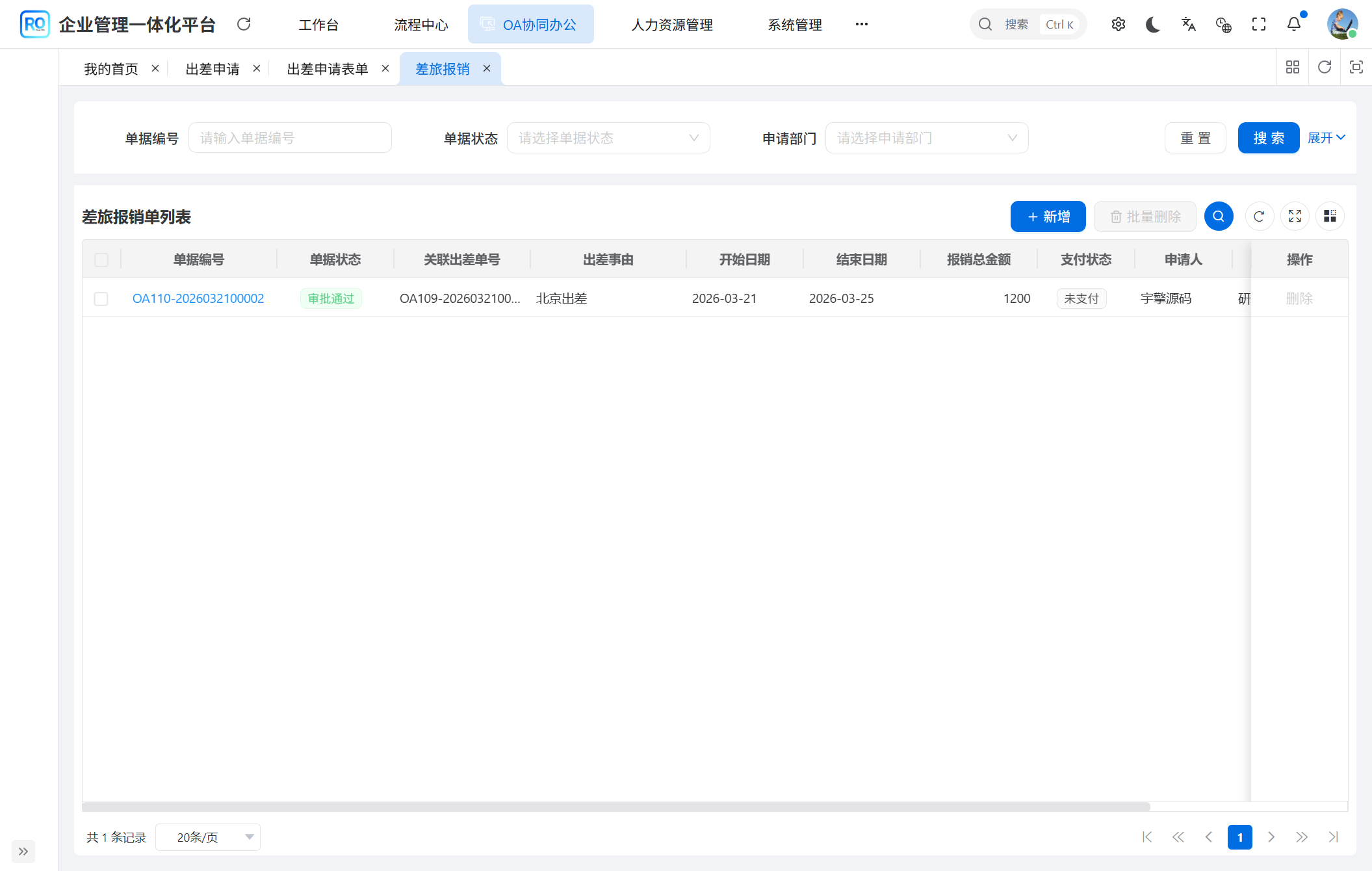This screenshot has height=871, width=1372.
Task: Click the settings gear icon in header
Action: click(1118, 25)
